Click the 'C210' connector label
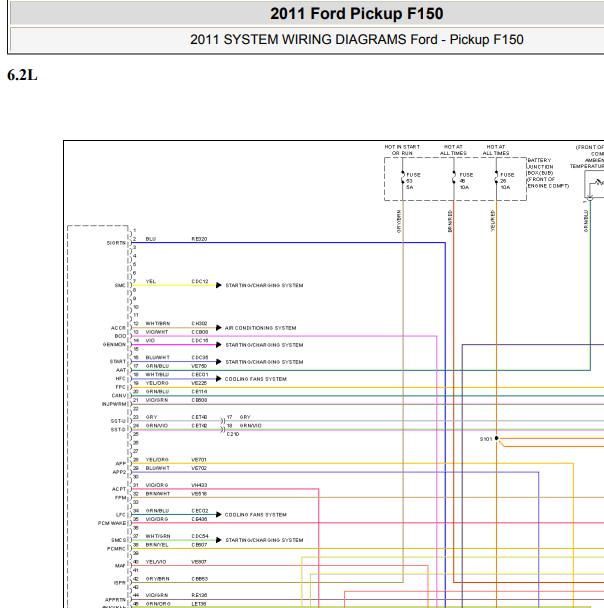This screenshot has width=604, height=608. pyautogui.click(x=233, y=434)
